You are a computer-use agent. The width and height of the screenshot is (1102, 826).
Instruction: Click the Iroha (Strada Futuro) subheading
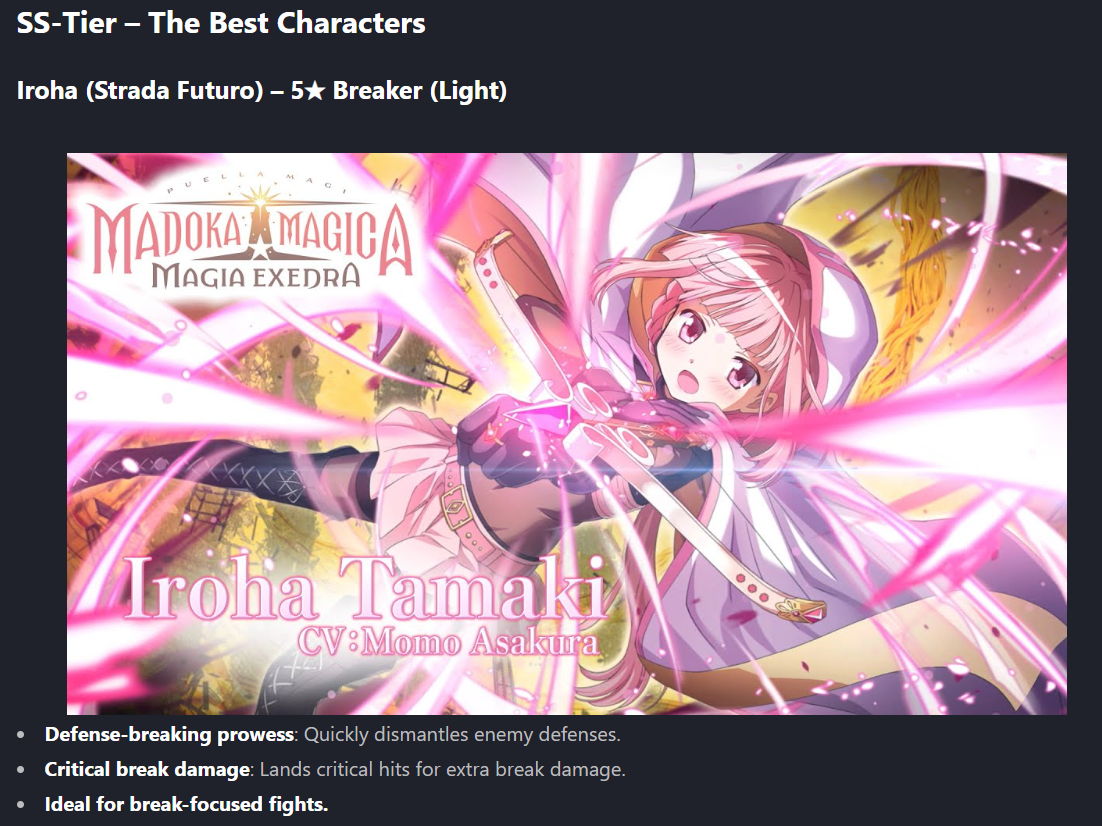coord(261,91)
